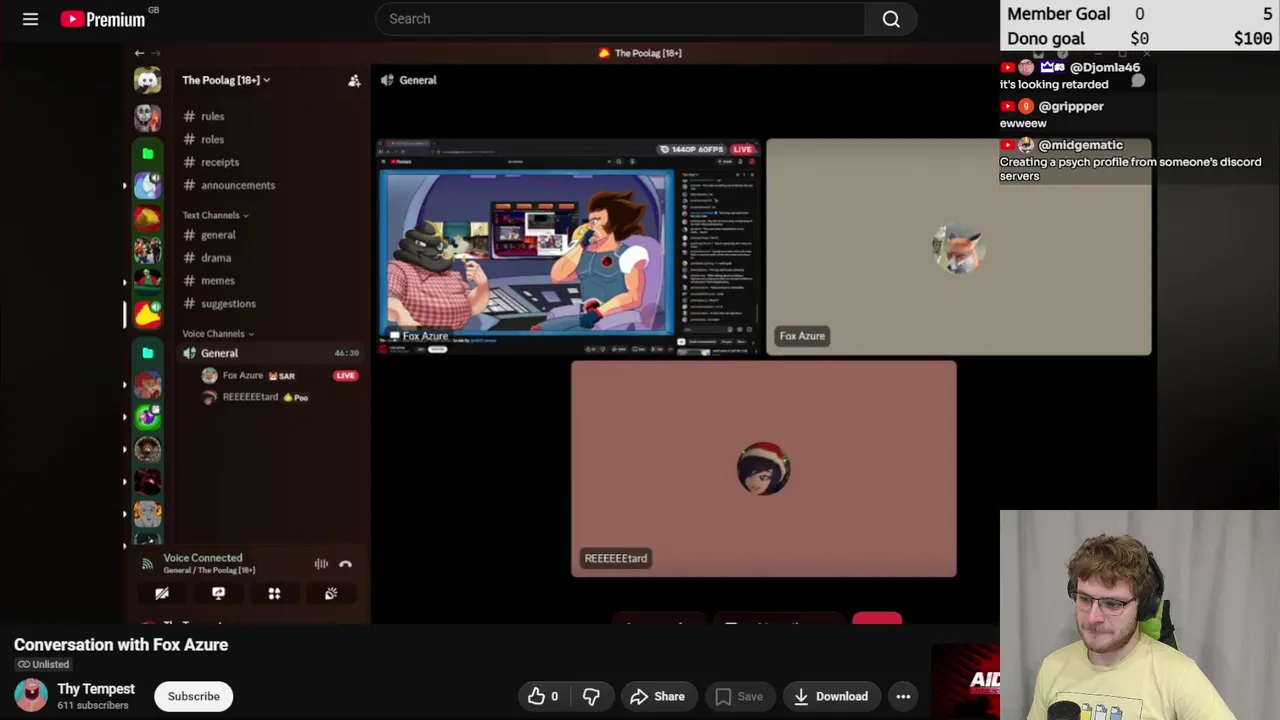Viewport: 1280px width, 720px height.
Task: Select REEEEEEtard's avatar video tile
Action: 763,469
